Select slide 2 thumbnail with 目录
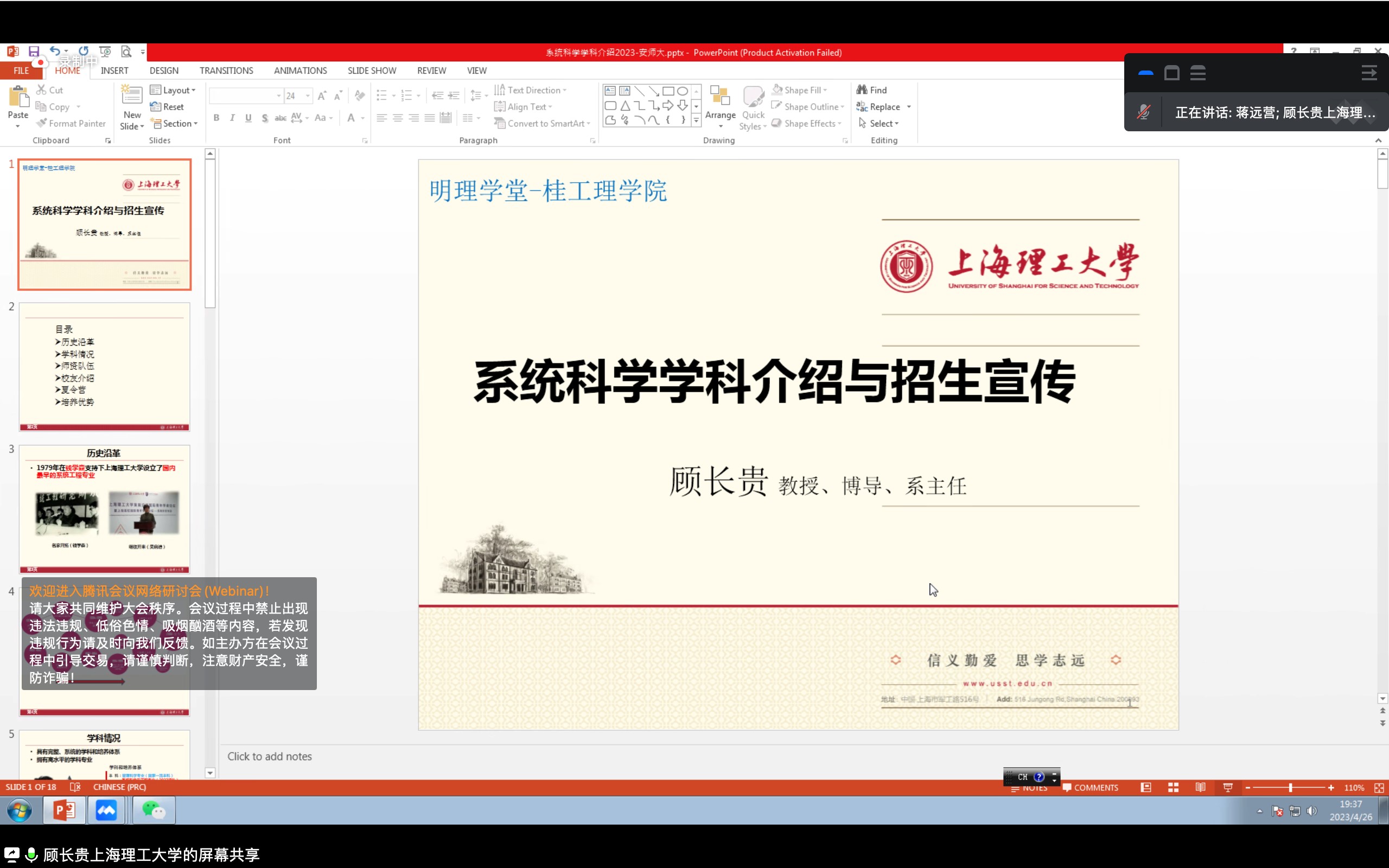The height and width of the screenshot is (868, 1389). (x=105, y=367)
